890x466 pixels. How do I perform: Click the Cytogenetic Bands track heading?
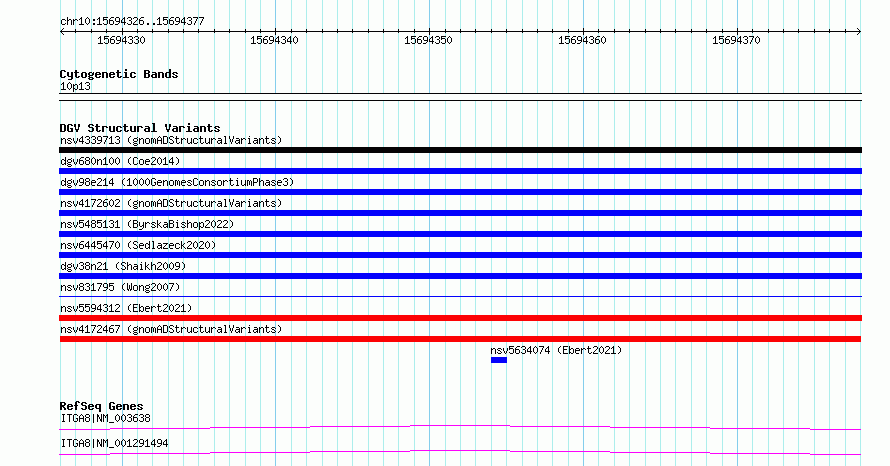click(119, 74)
